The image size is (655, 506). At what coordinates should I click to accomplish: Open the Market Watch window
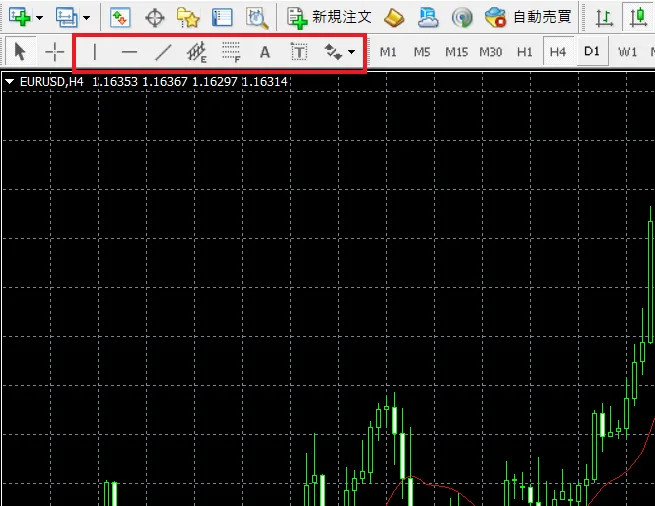(119, 17)
